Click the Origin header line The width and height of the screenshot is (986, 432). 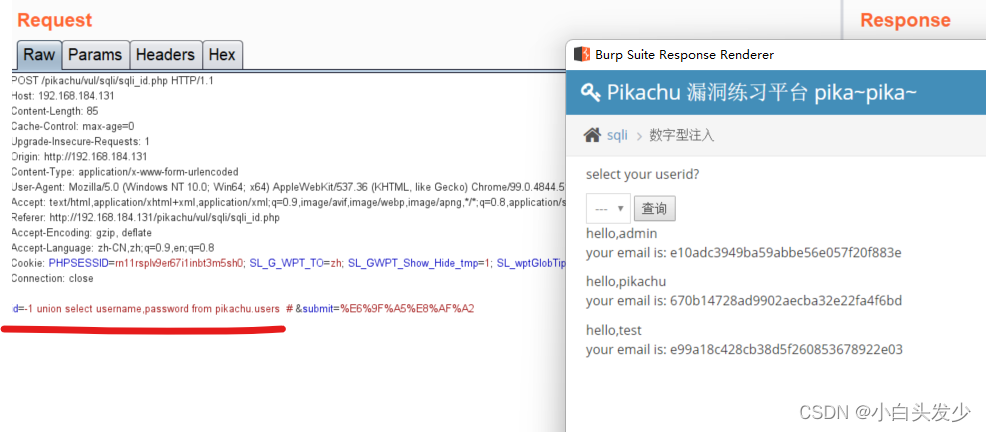79,157
